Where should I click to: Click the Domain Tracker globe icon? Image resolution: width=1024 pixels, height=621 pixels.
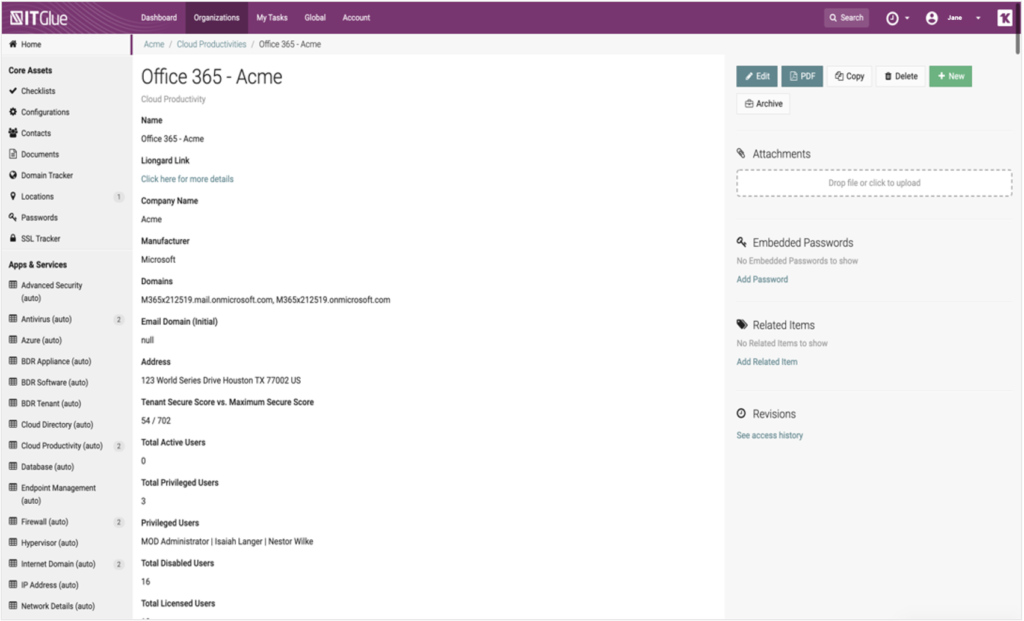12,175
